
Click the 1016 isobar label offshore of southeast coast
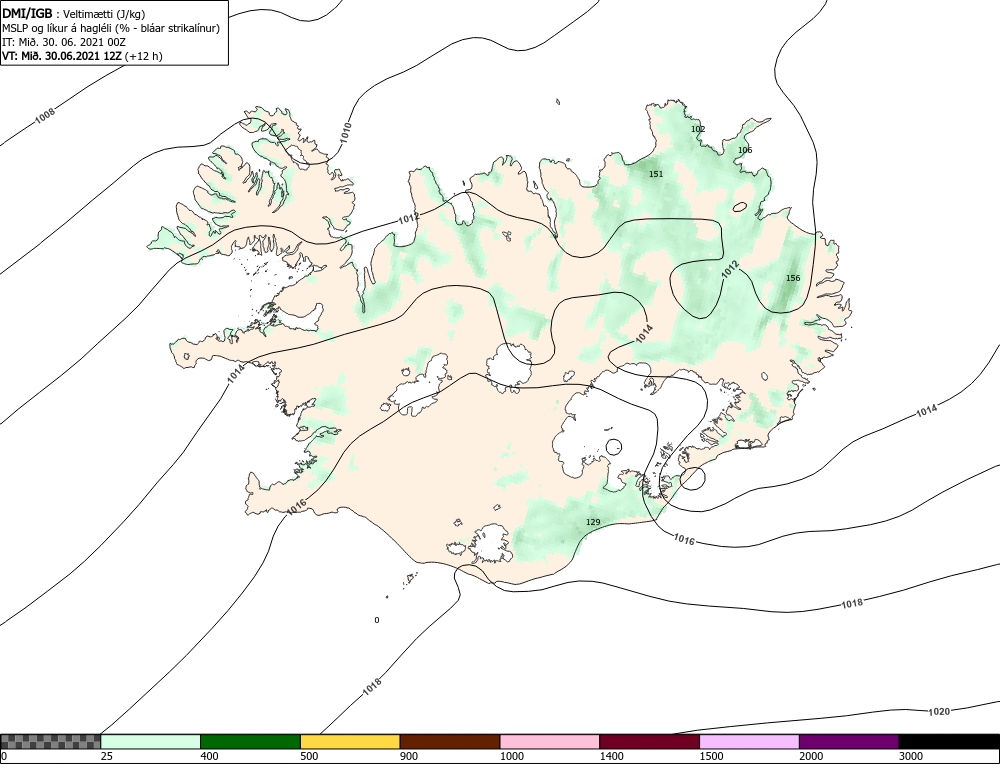pyautogui.click(x=684, y=540)
